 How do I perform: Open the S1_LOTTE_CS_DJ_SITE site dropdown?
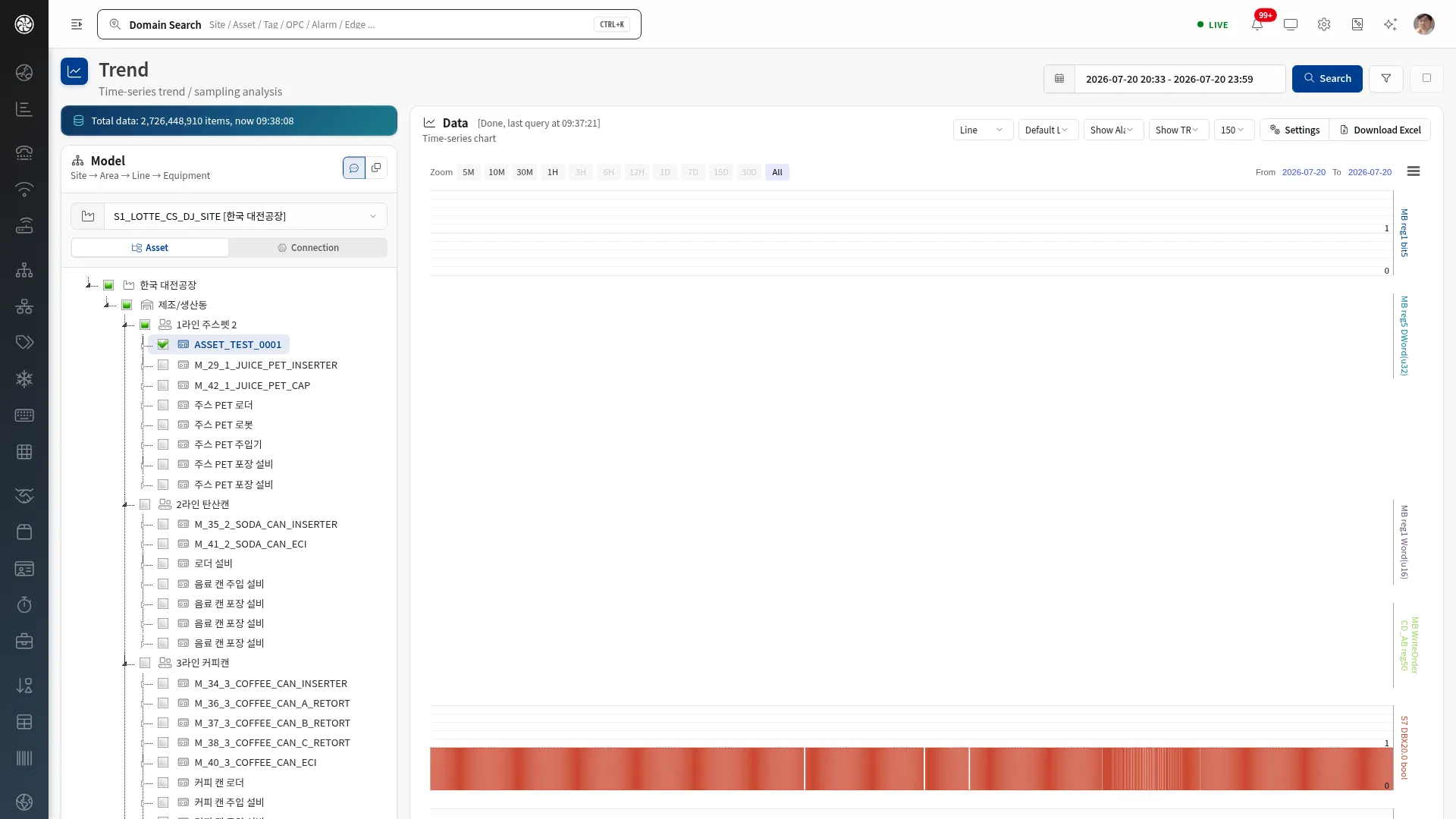pyautogui.click(x=245, y=216)
